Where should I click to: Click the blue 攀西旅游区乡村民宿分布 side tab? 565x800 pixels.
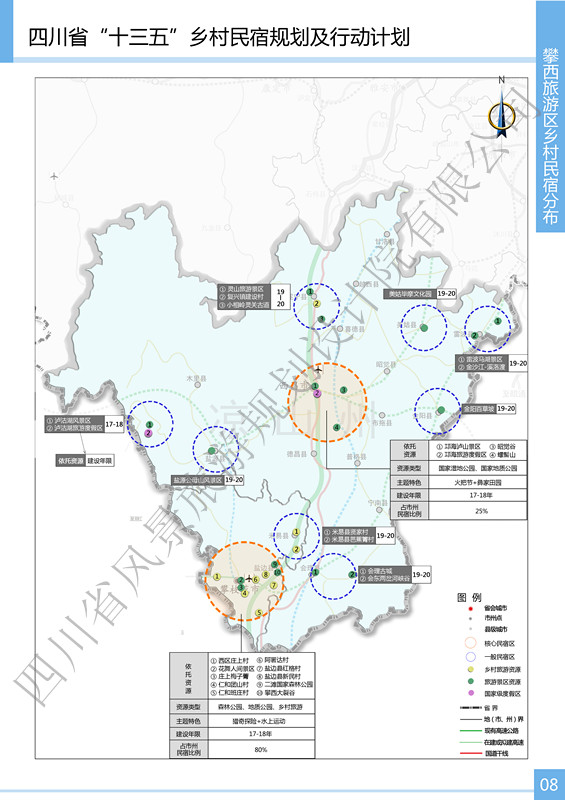pyautogui.click(x=550, y=116)
